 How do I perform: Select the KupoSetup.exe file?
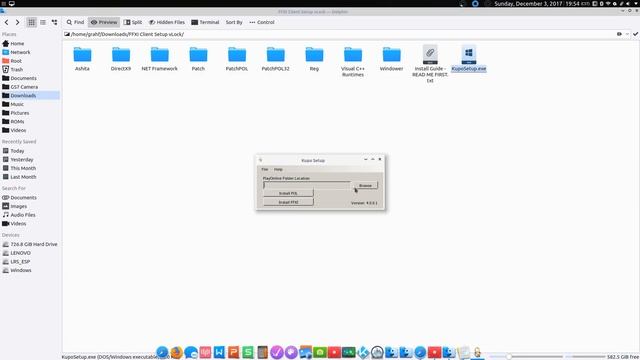[469, 58]
